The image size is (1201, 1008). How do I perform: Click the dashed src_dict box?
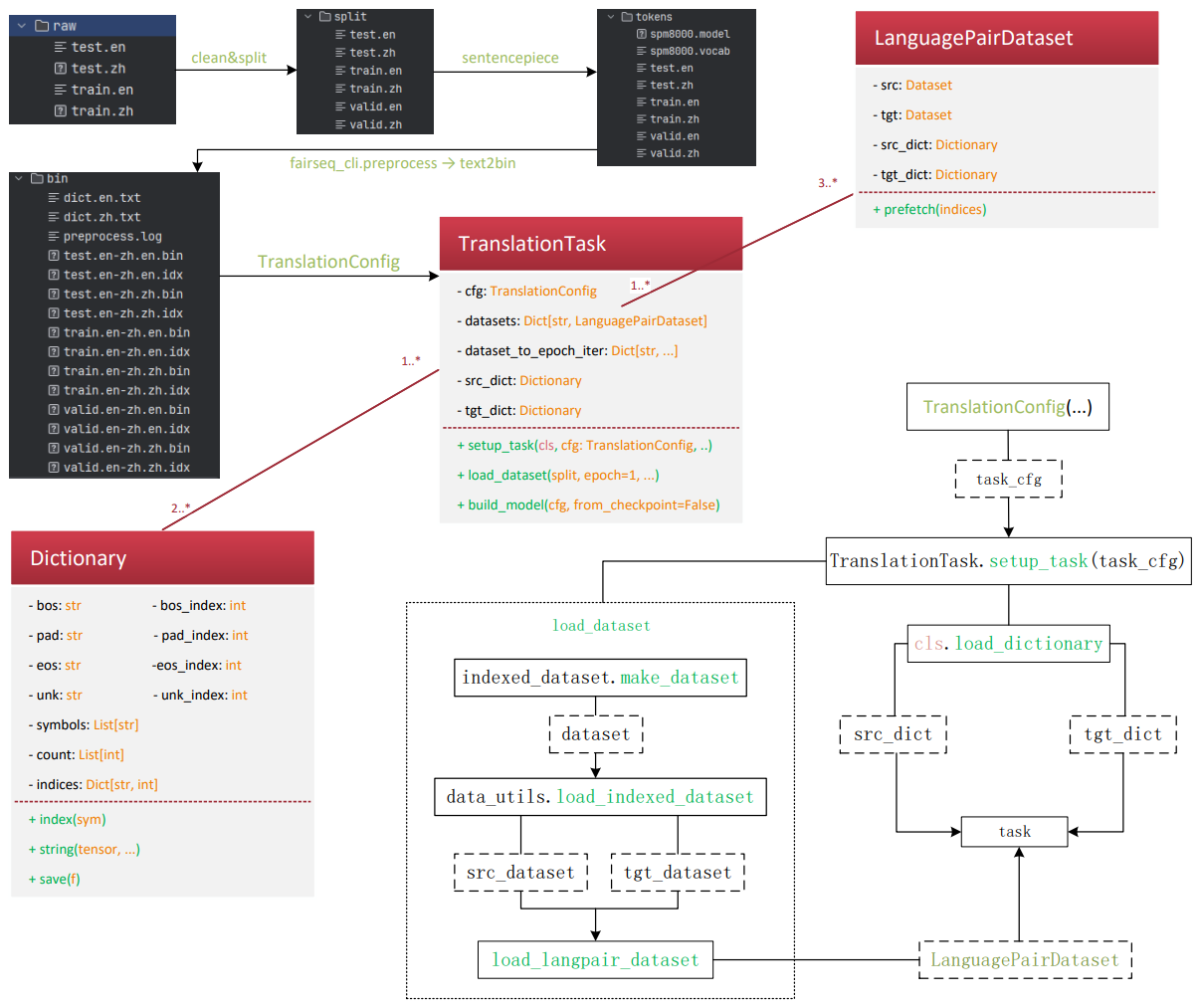pos(894,734)
